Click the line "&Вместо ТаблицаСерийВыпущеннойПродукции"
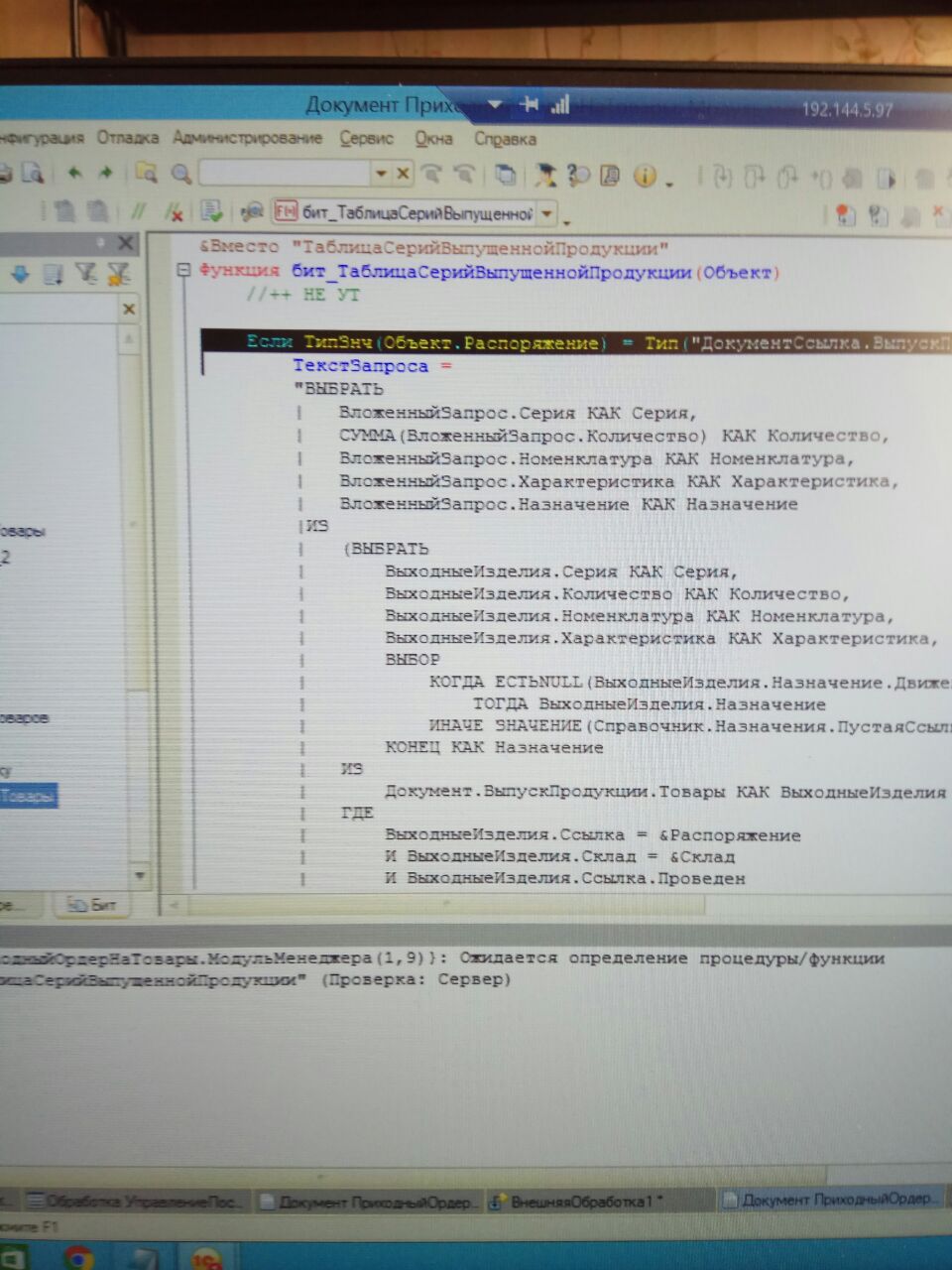The height and width of the screenshot is (1270, 952). point(433,248)
